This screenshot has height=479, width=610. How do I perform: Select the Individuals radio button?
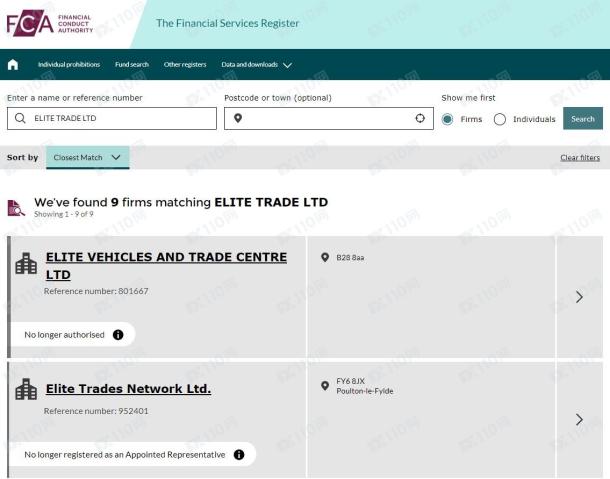tap(500, 119)
